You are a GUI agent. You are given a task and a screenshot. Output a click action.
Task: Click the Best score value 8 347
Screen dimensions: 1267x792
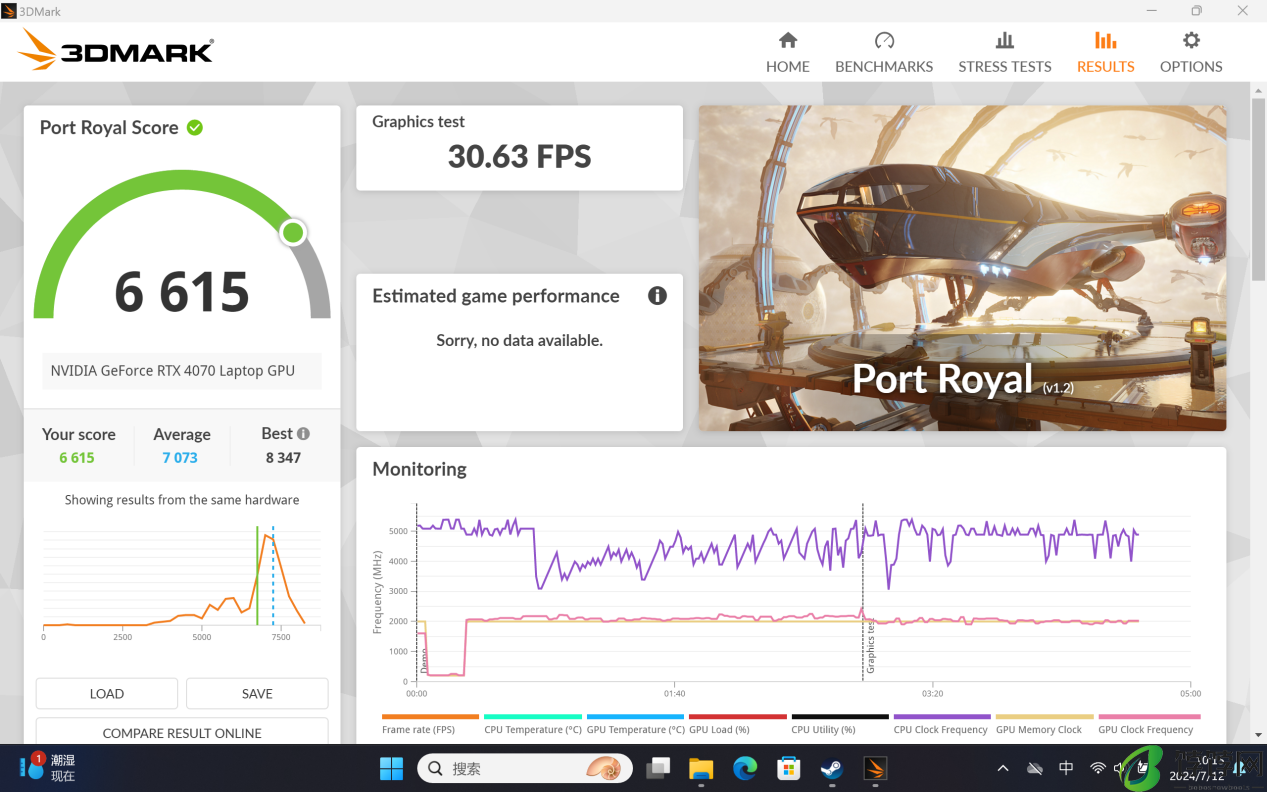[x=283, y=458]
